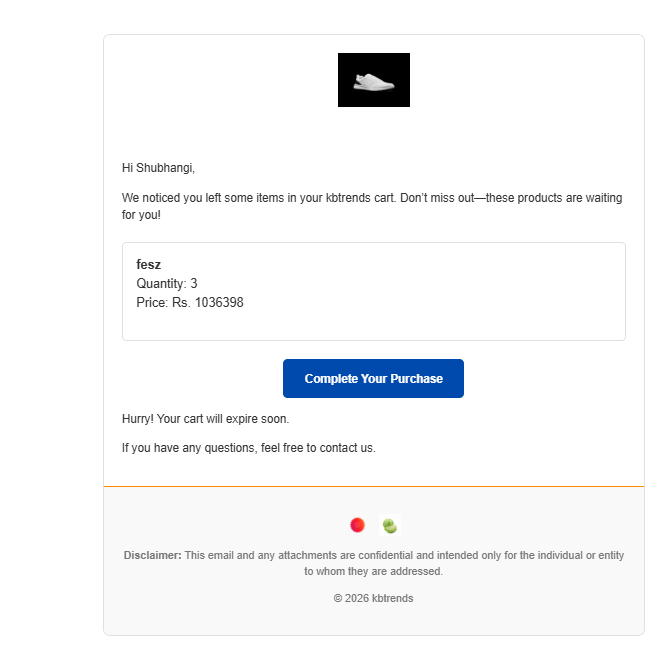Click the Complete Your Purchase button

pyautogui.click(x=373, y=378)
